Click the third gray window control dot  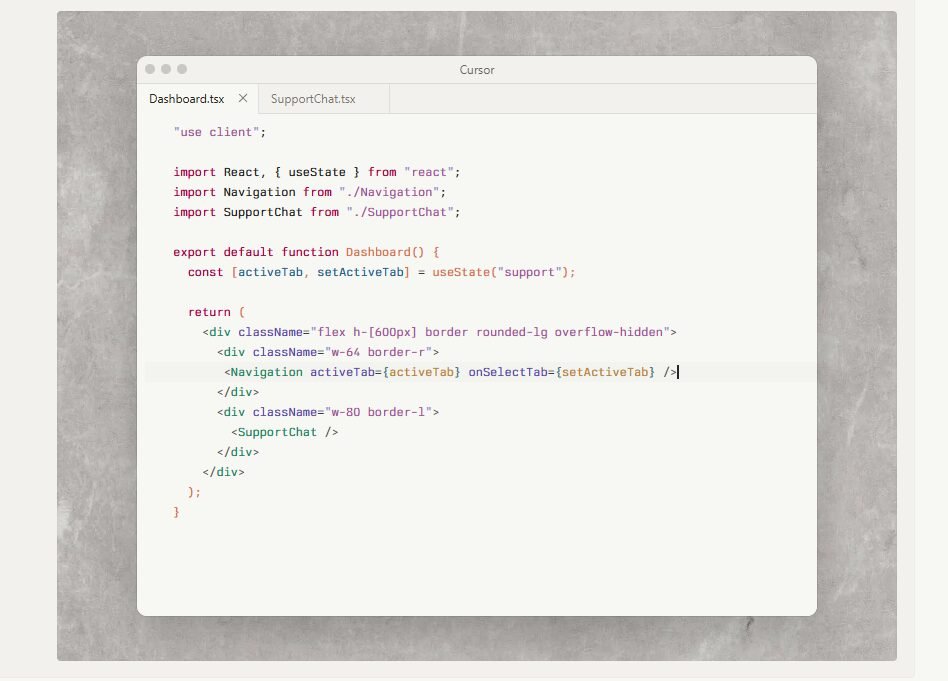(x=182, y=69)
